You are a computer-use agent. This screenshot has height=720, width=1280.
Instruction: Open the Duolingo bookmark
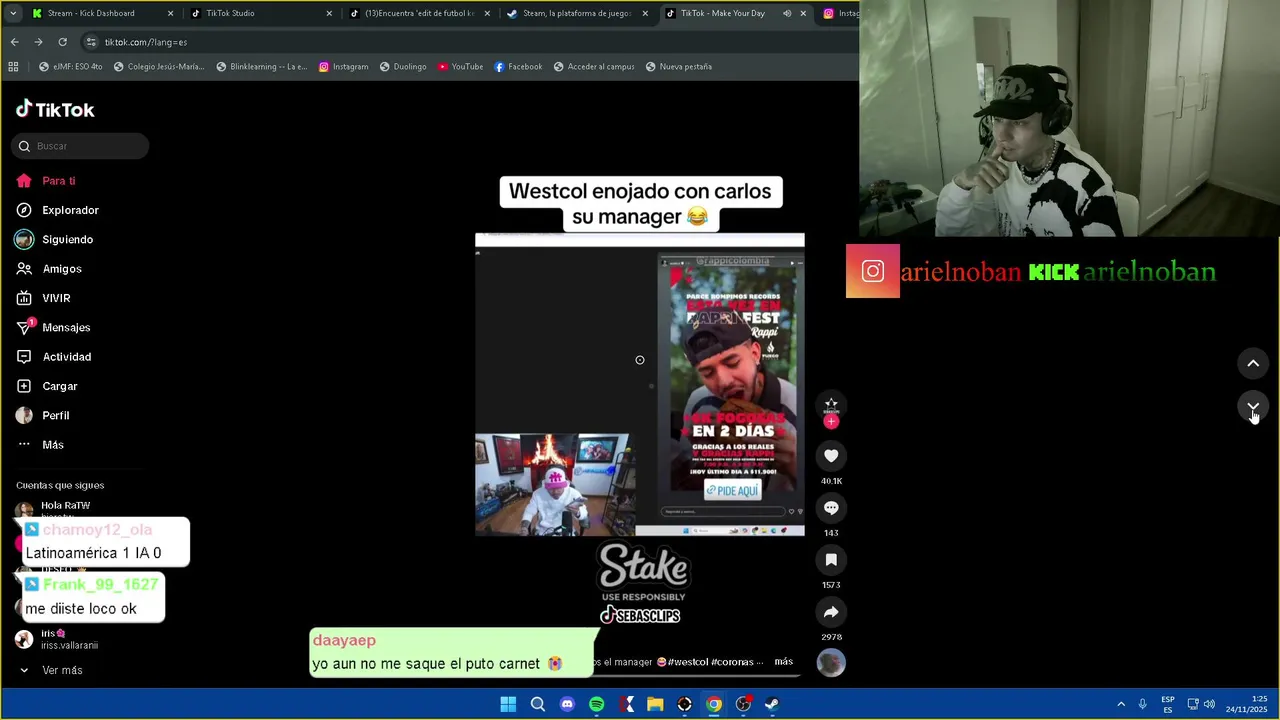(403, 66)
